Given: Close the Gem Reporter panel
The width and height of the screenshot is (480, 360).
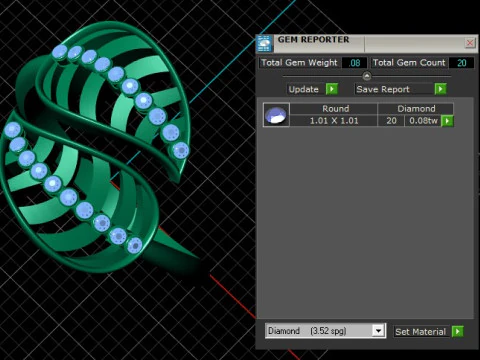Looking at the screenshot, I should (x=469, y=43).
